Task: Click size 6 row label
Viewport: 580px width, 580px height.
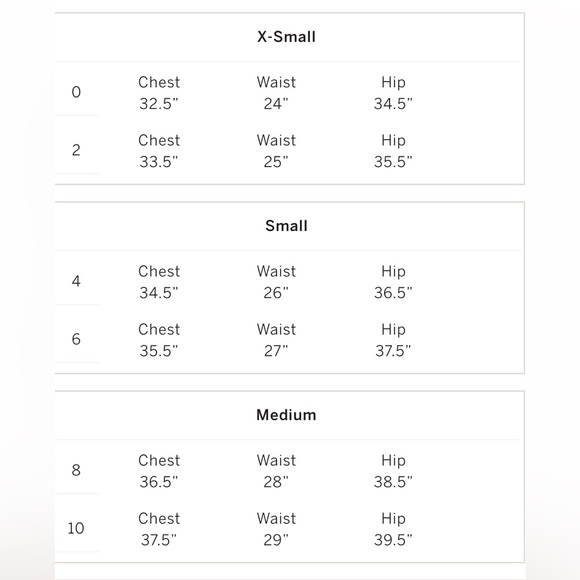Action: point(76,339)
